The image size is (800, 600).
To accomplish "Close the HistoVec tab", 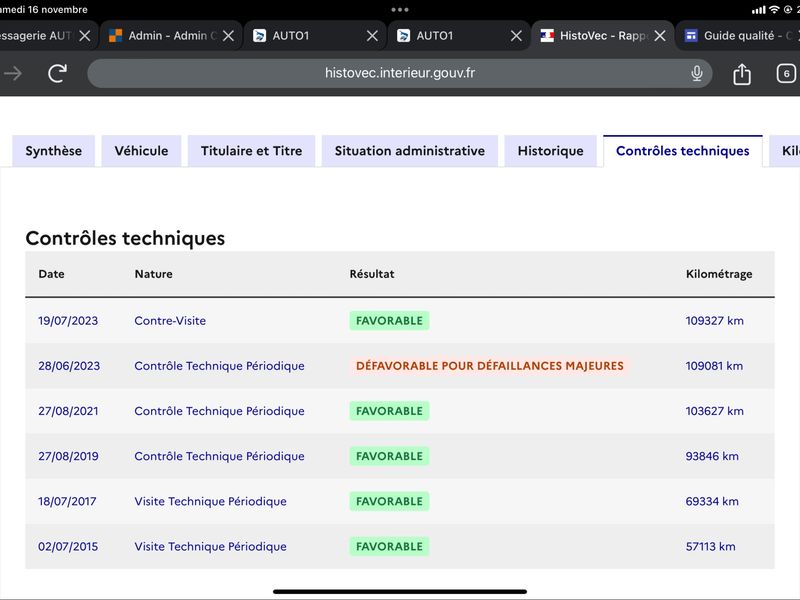I will [x=660, y=36].
